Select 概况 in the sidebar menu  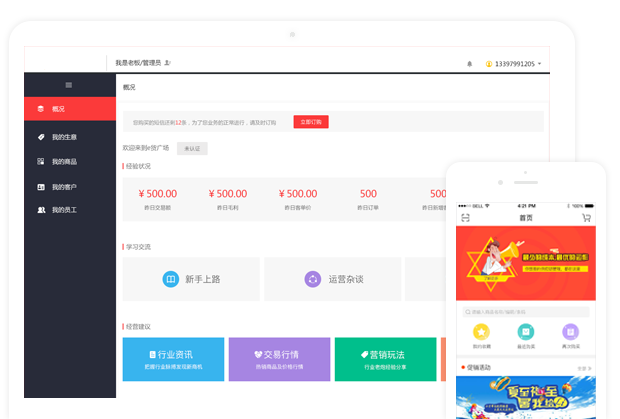[69, 109]
